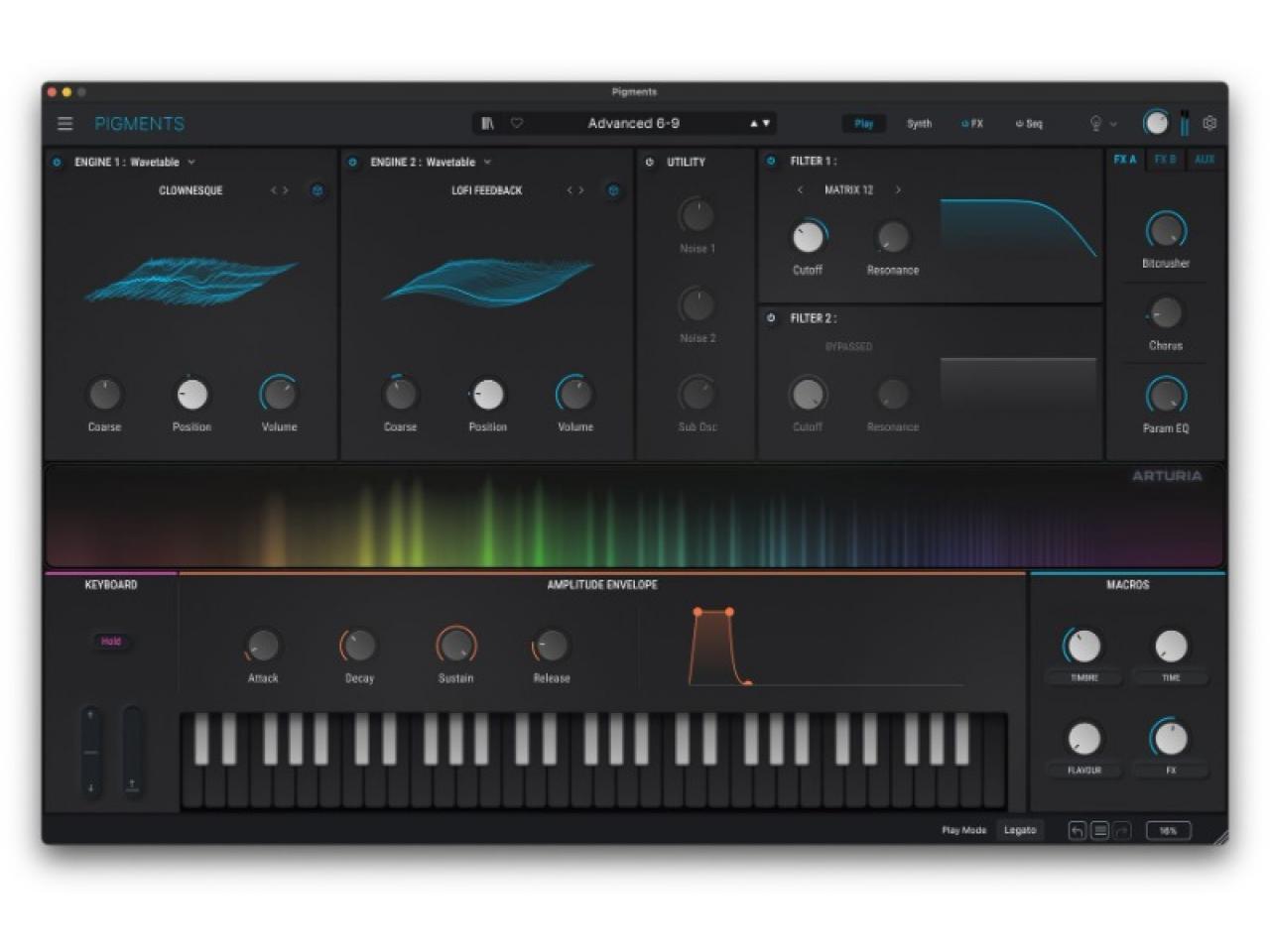The image size is (1270, 952).
Task: Open the settings gear icon
Action: (x=1209, y=123)
